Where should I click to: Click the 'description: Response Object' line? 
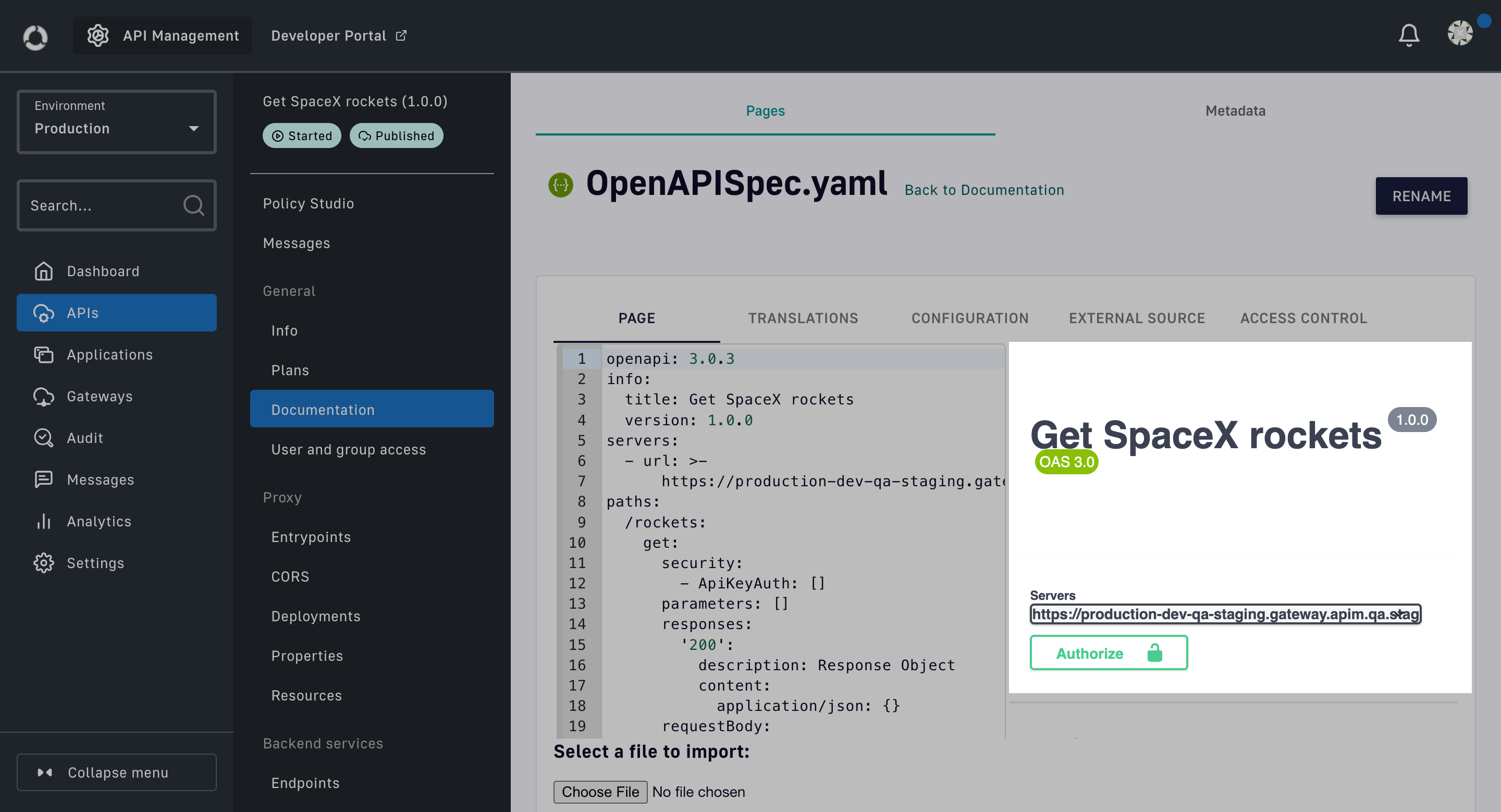coord(826,665)
